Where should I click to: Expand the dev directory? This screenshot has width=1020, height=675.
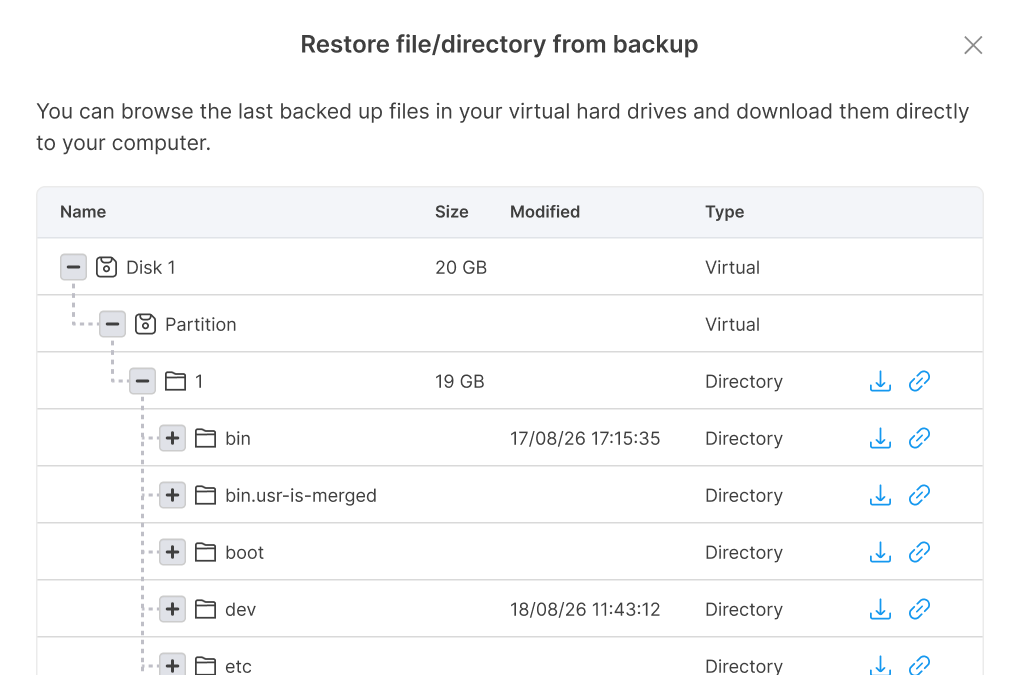[172, 609]
